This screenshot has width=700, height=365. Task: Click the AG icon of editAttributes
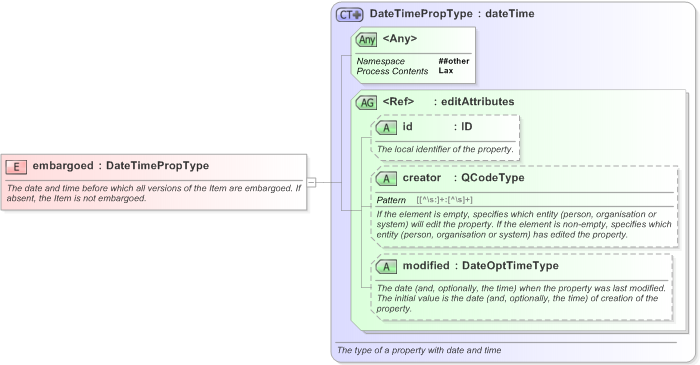pos(367,103)
